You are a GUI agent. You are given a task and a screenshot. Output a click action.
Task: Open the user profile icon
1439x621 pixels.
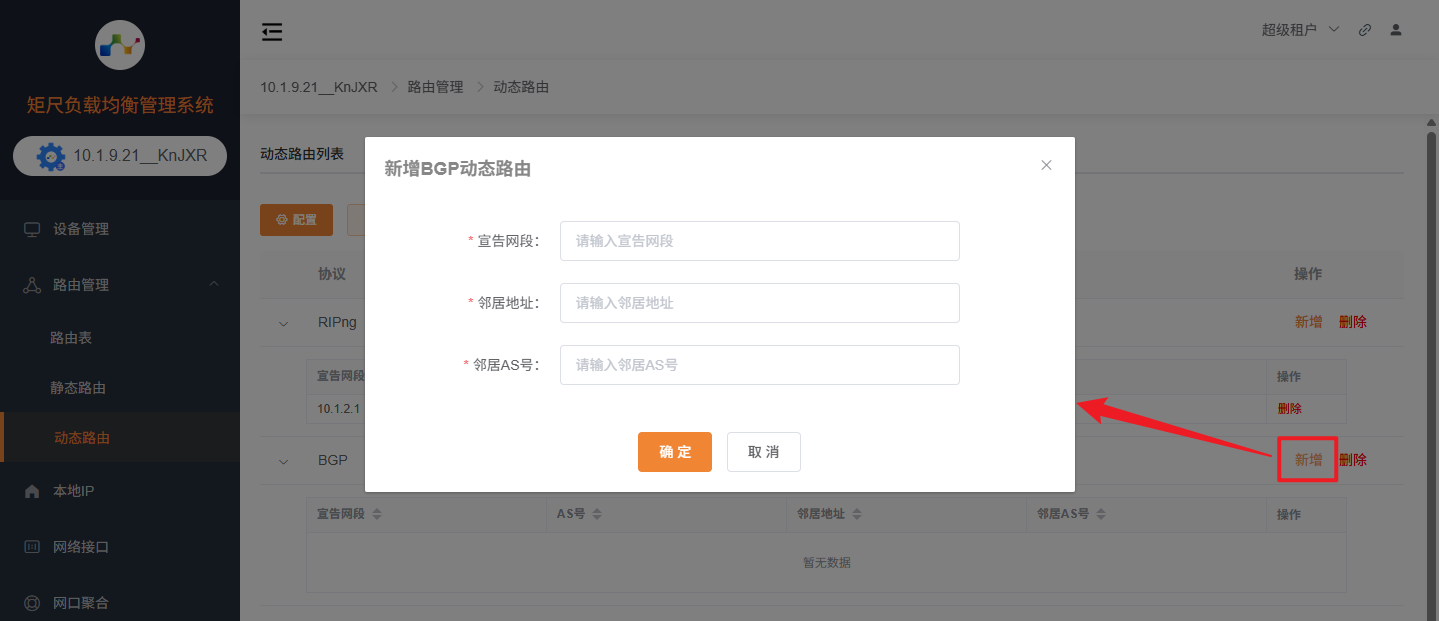click(x=1396, y=30)
